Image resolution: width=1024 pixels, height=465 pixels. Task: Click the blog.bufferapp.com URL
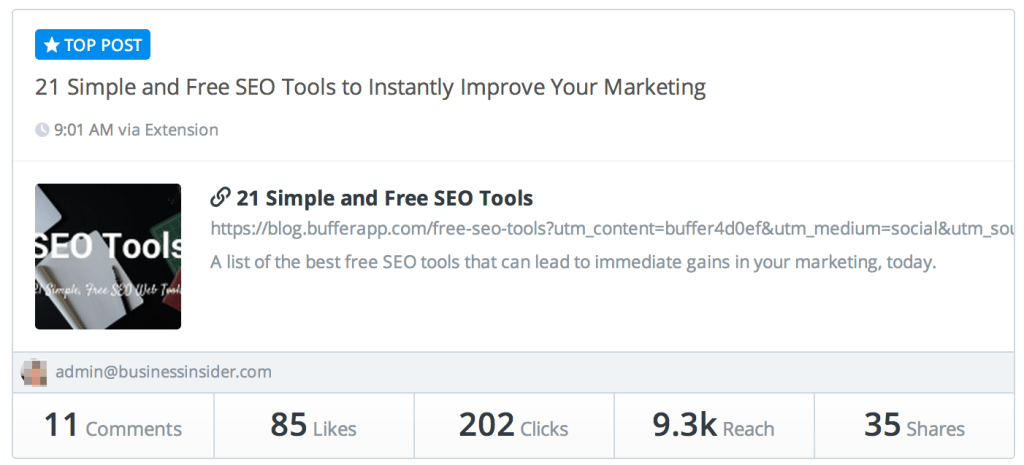point(613,229)
